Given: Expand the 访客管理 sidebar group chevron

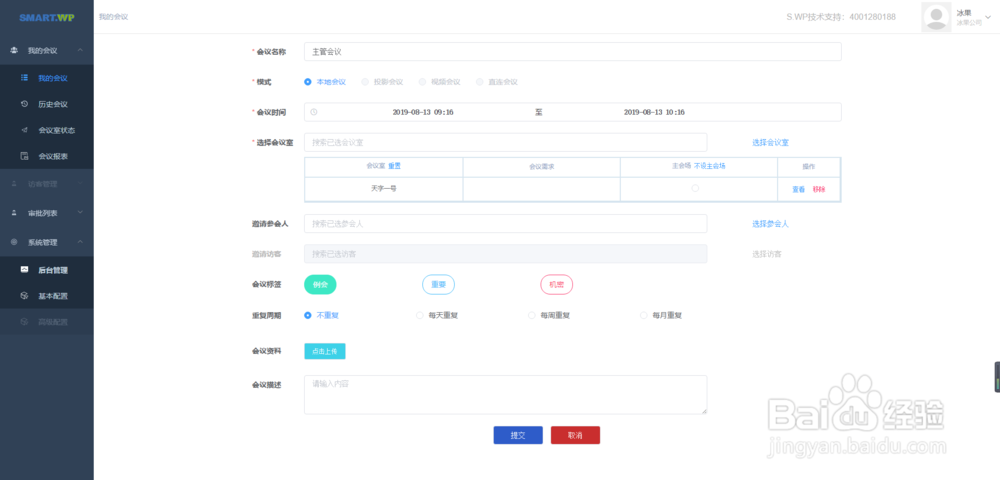Looking at the screenshot, I should click(80, 184).
